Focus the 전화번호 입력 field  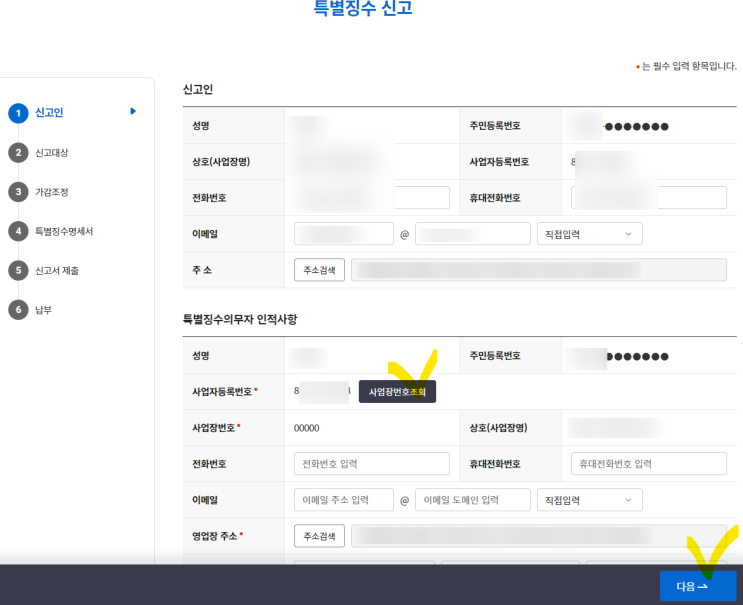coord(372,464)
